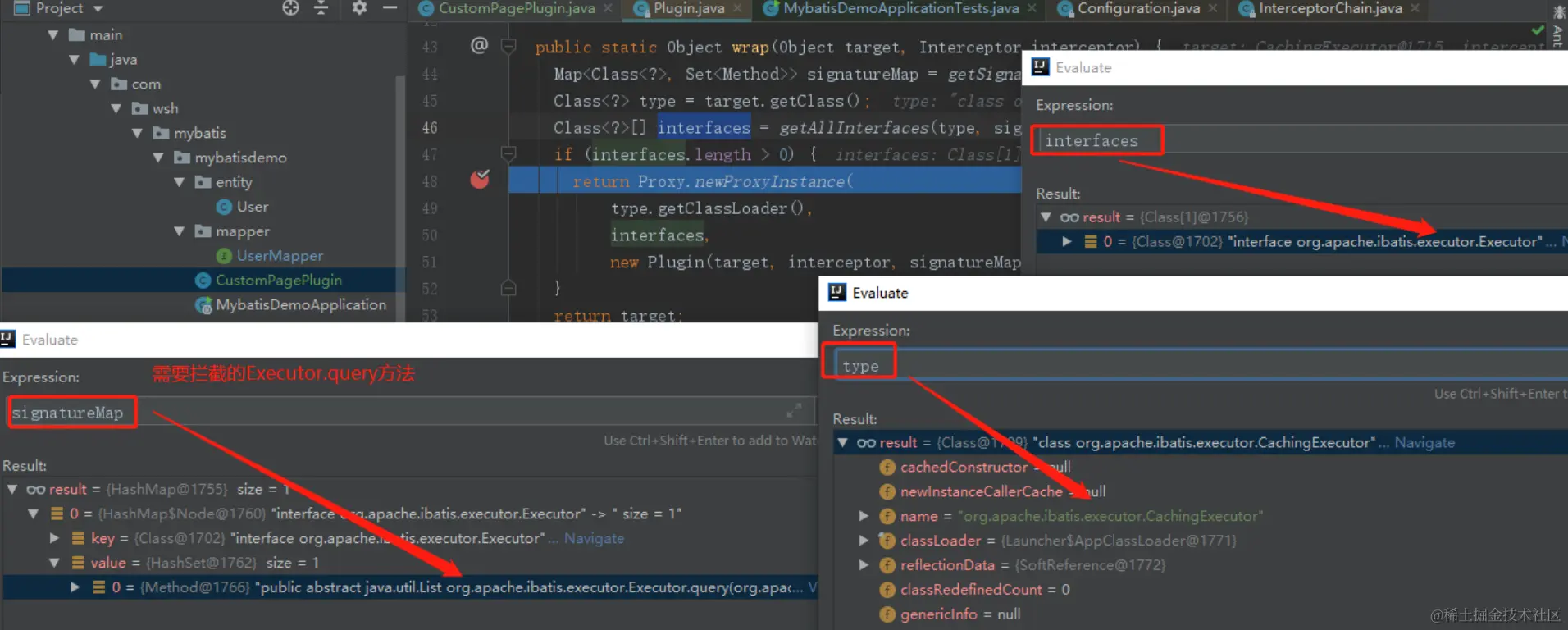Image resolution: width=1568 pixels, height=630 pixels.
Task: Expand the reflectionData field node
Action: click(x=864, y=565)
